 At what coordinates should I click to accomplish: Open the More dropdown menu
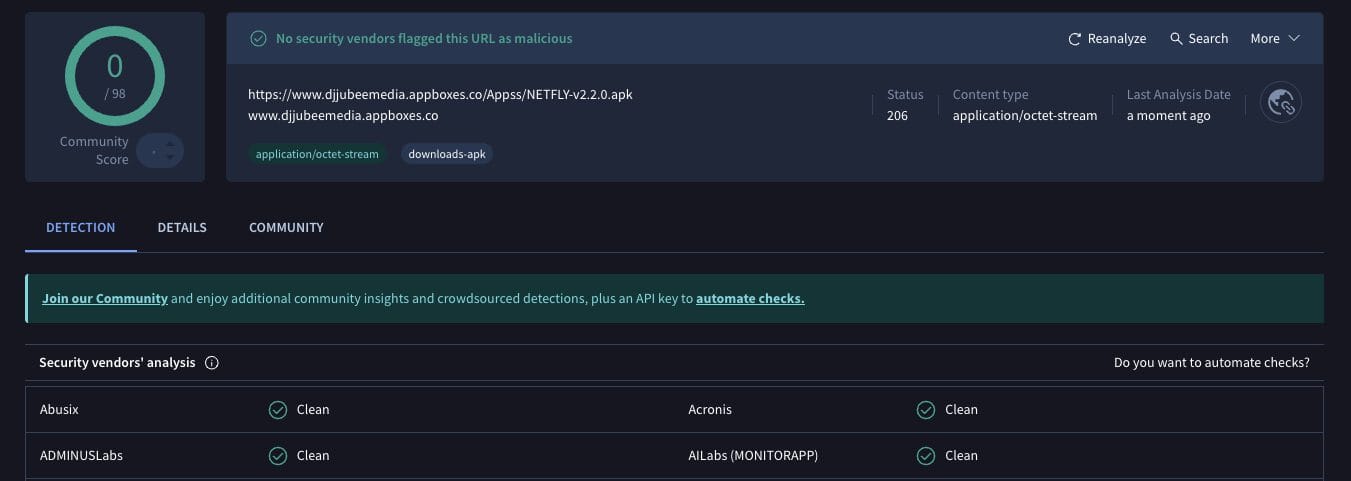(x=1275, y=38)
